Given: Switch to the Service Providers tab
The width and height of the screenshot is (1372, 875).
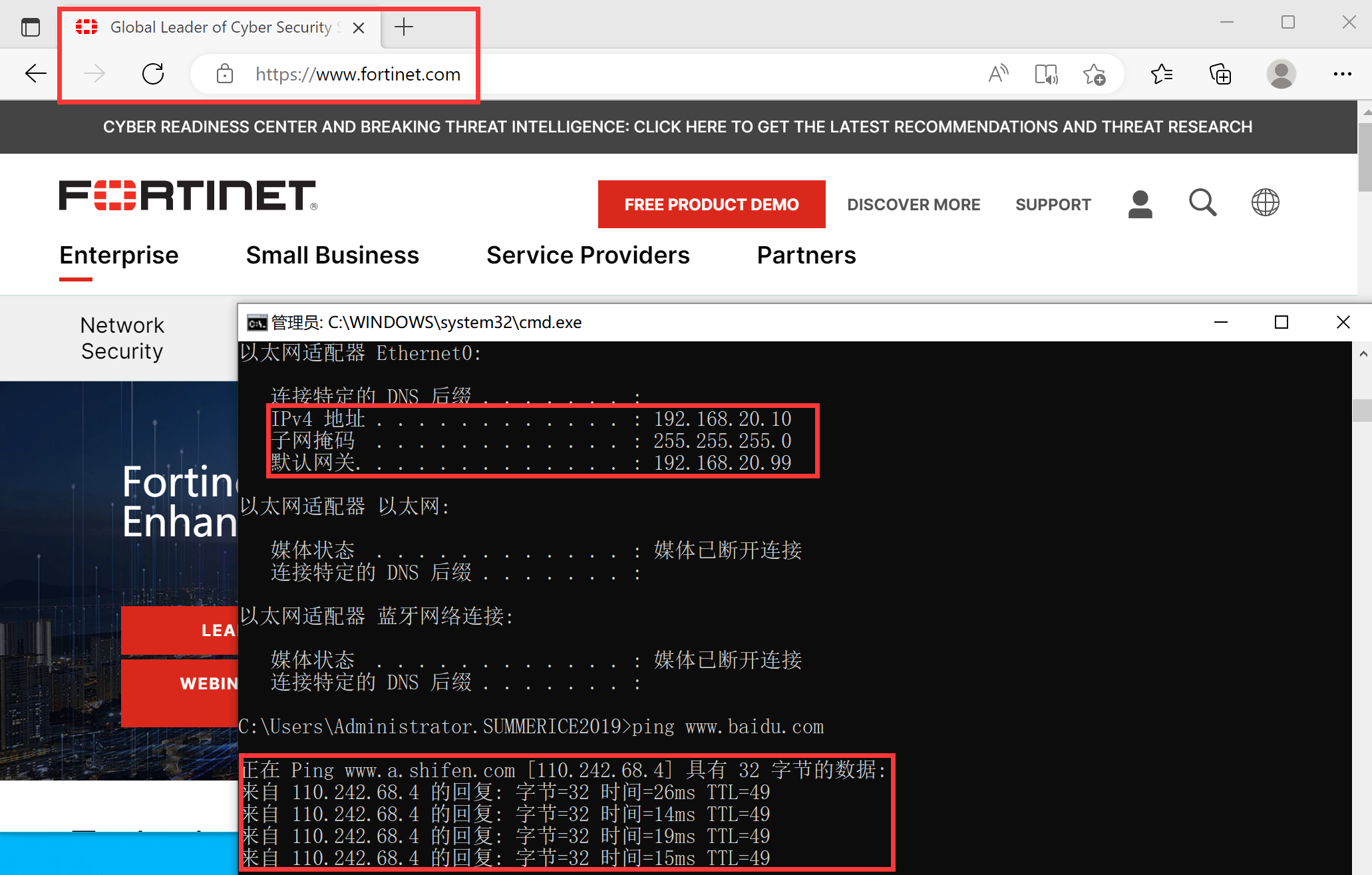Looking at the screenshot, I should [588, 256].
